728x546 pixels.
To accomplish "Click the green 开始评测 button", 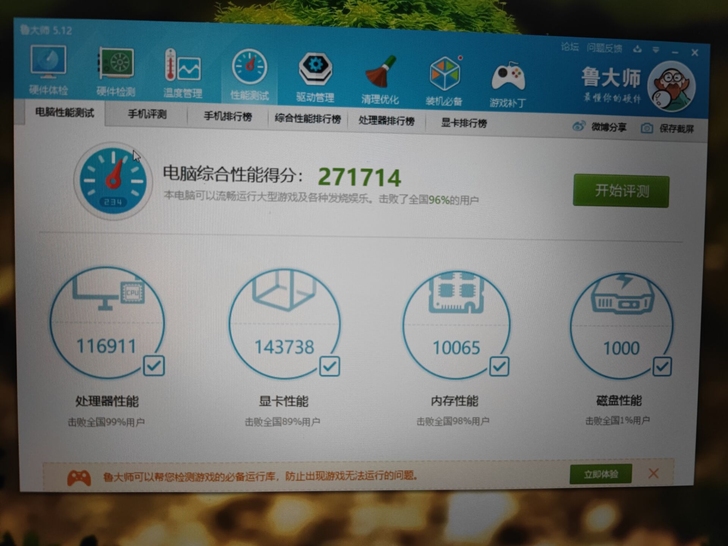I will tap(621, 190).
